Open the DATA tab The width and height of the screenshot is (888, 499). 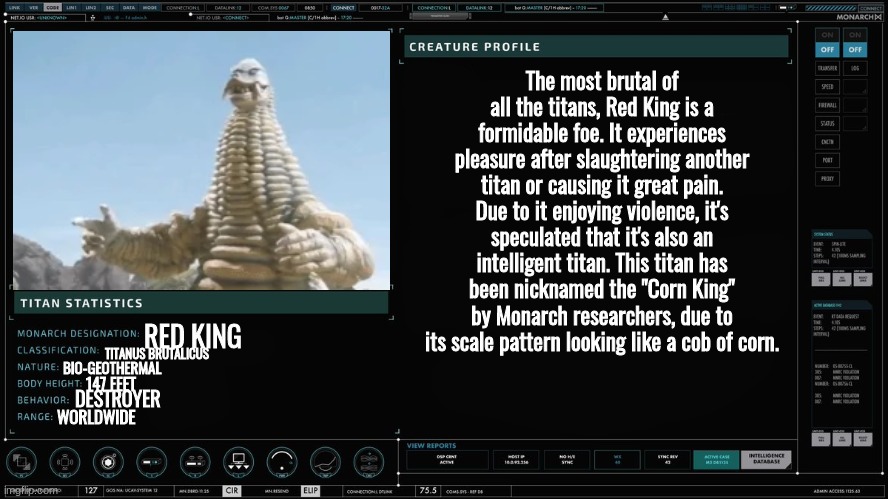[129, 8]
